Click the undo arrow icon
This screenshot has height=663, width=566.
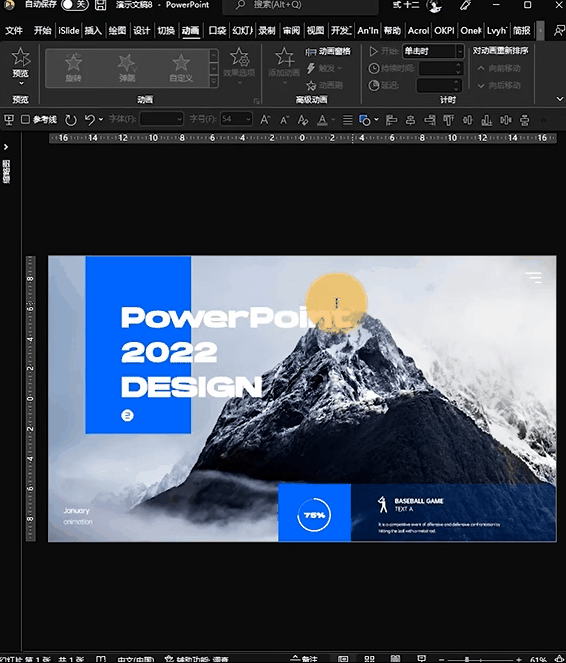click(x=89, y=120)
